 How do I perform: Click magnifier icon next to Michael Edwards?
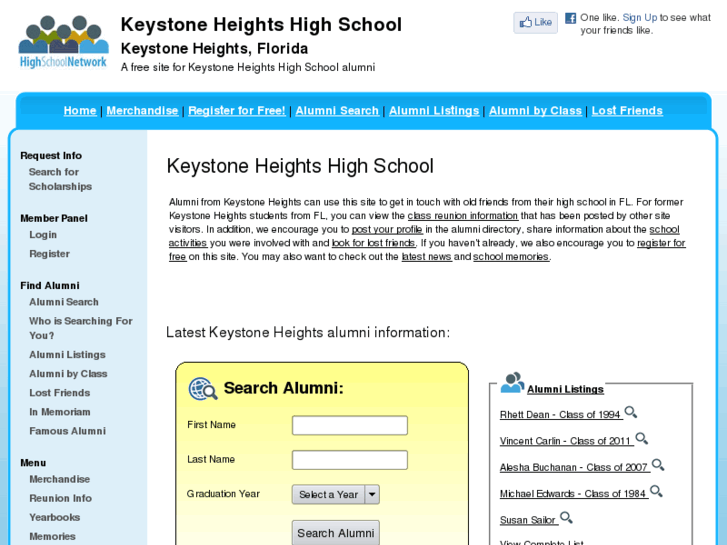[656, 491]
